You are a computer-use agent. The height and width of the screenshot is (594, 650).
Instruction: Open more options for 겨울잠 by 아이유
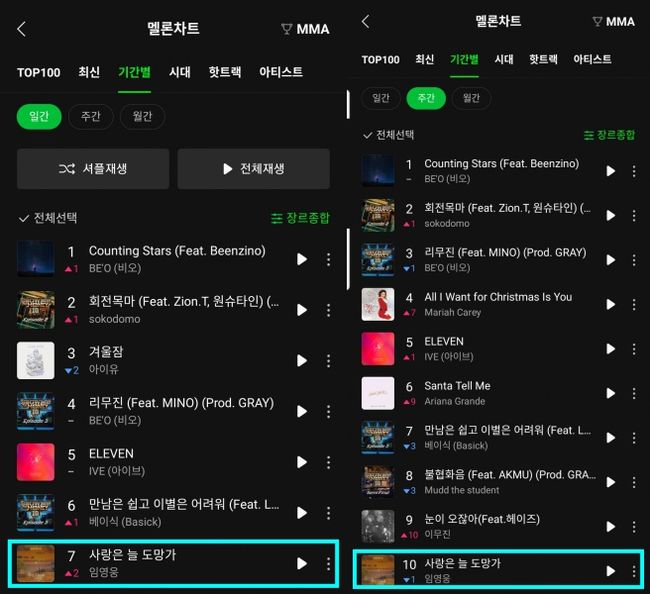tap(328, 361)
